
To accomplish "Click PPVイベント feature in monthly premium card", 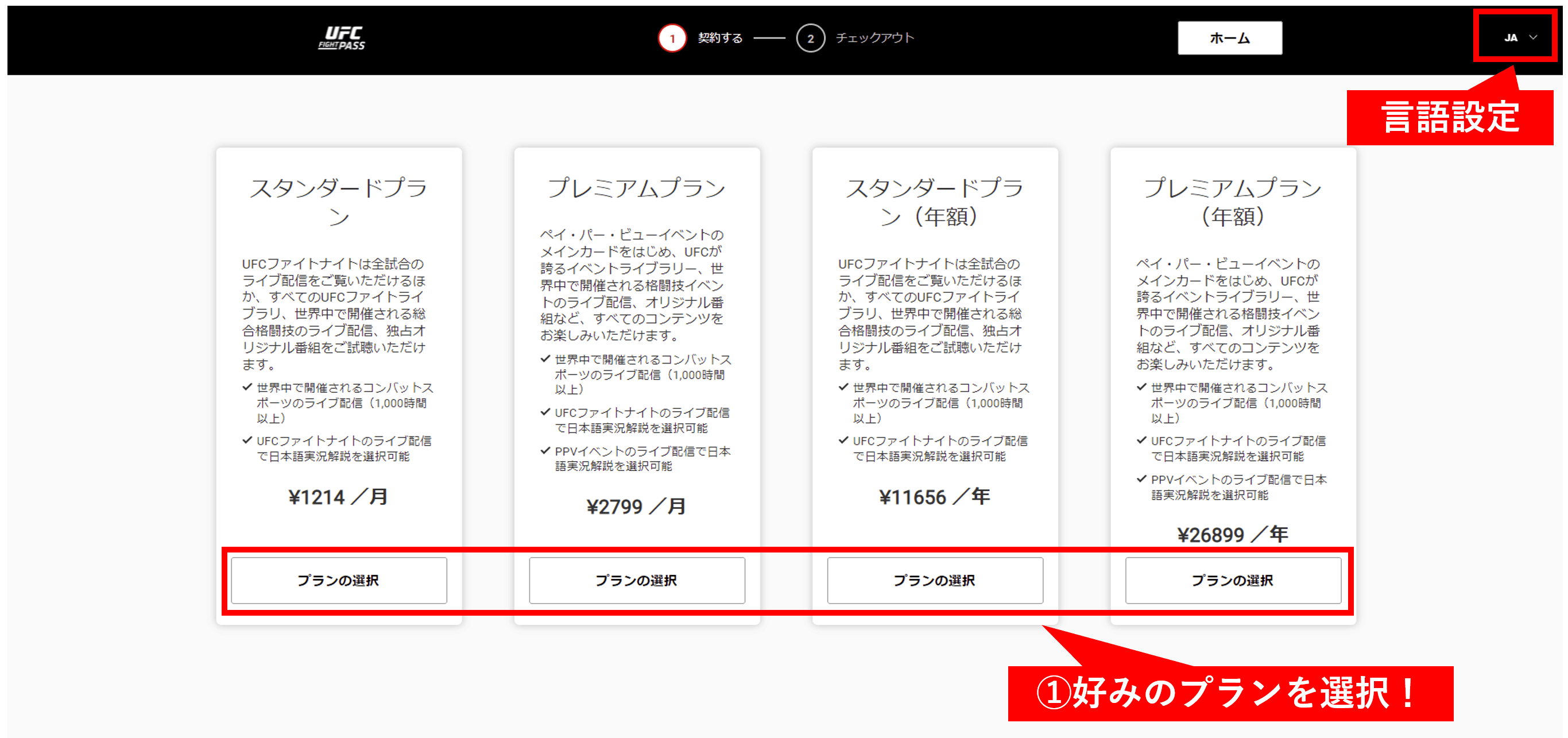I will click(x=643, y=458).
